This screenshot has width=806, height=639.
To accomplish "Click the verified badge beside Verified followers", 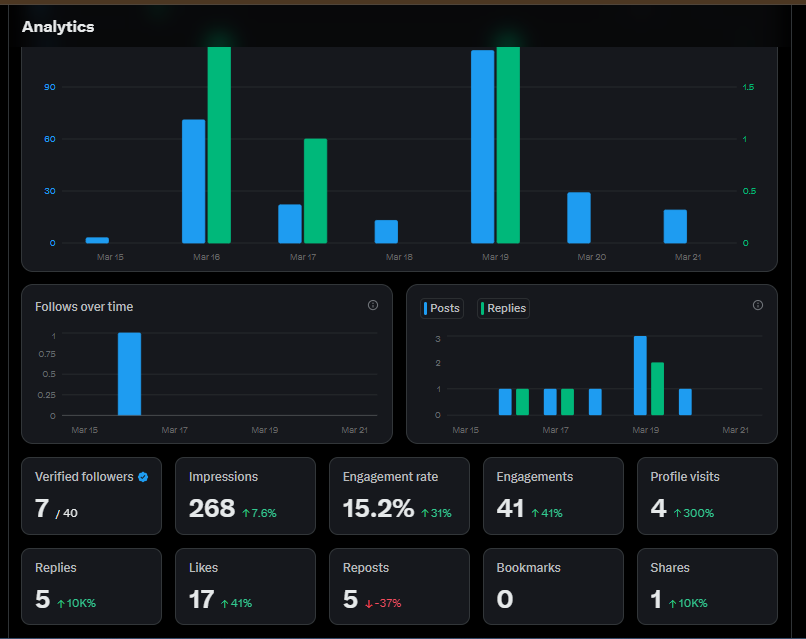I will pos(143,477).
